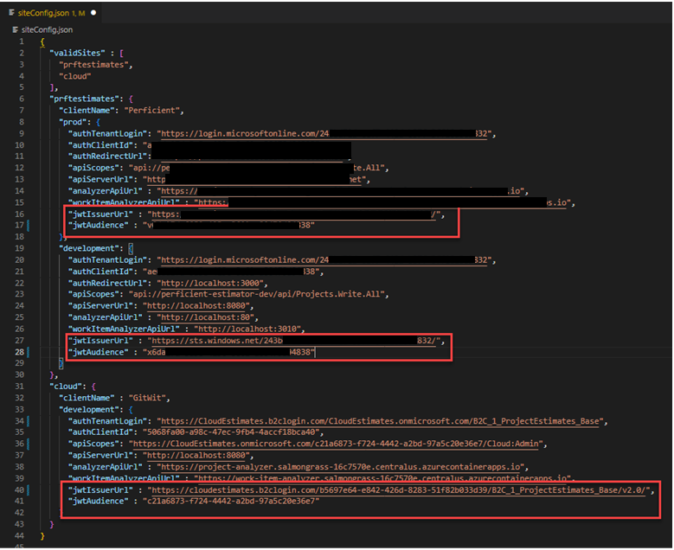674x550 pixels.
Task: Click line number 43 in the gutter
Action: (19, 536)
